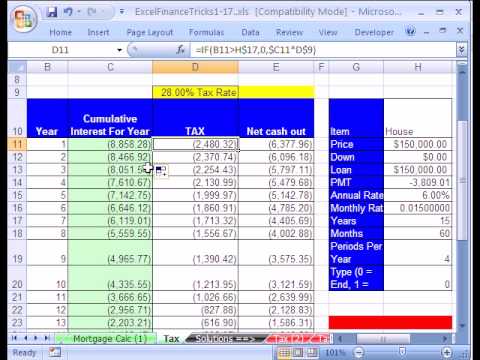Go to first sheet tab navigation arrow
Viewport: 480px width, 360px height.
pos(14,338)
